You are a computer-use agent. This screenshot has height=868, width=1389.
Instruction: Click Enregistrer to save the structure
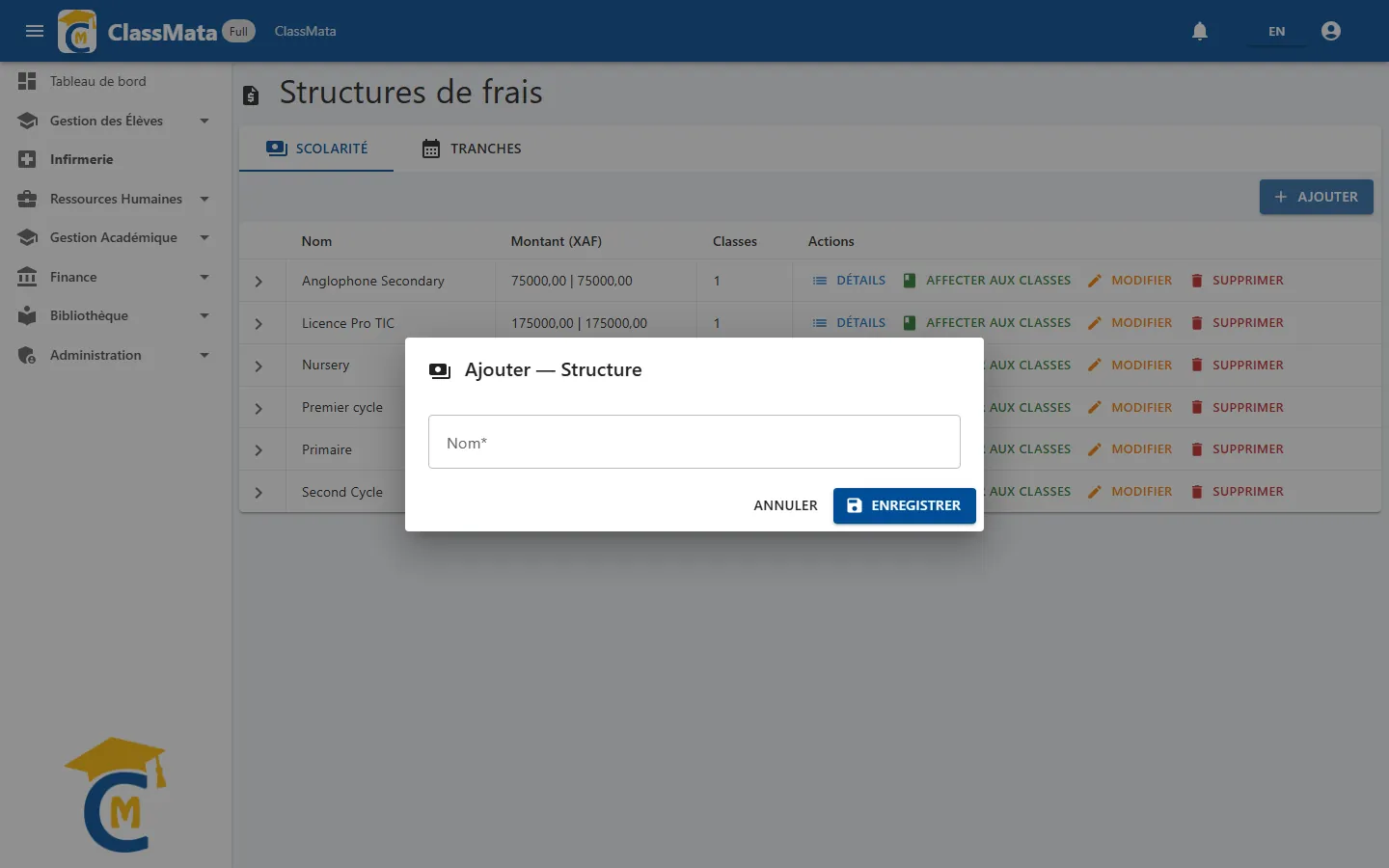pos(905,505)
